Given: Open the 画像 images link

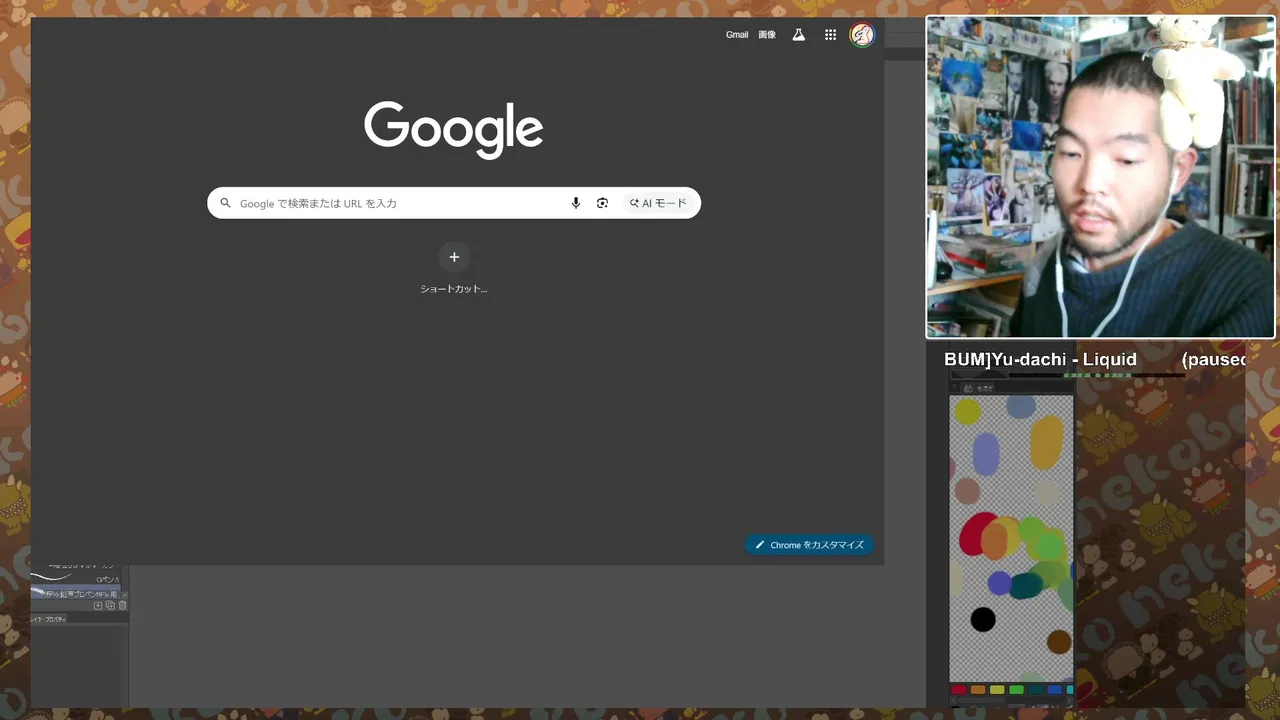Looking at the screenshot, I should [x=767, y=35].
